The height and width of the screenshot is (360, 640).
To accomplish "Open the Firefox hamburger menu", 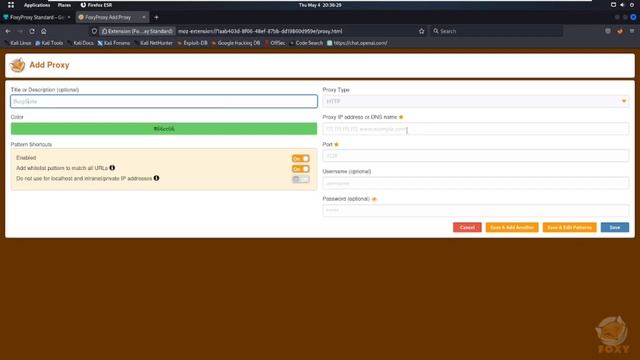I will [x=632, y=31].
